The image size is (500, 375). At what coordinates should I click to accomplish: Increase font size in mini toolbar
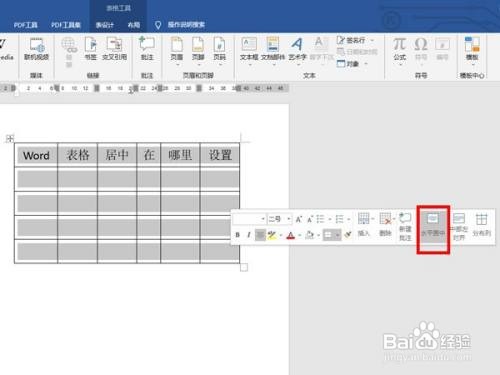[x=299, y=219]
